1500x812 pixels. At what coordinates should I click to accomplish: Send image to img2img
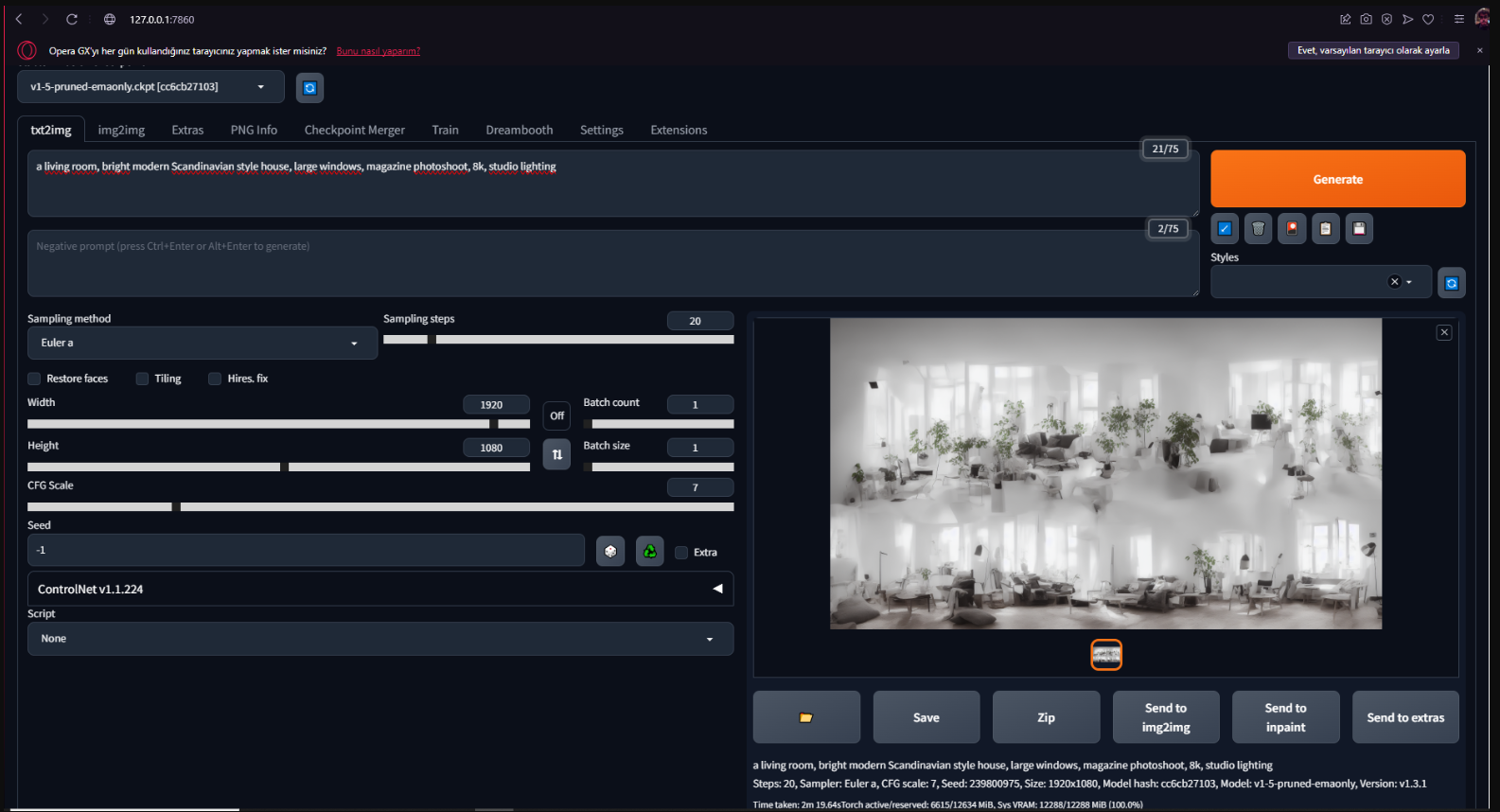(x=1166, y=717)
